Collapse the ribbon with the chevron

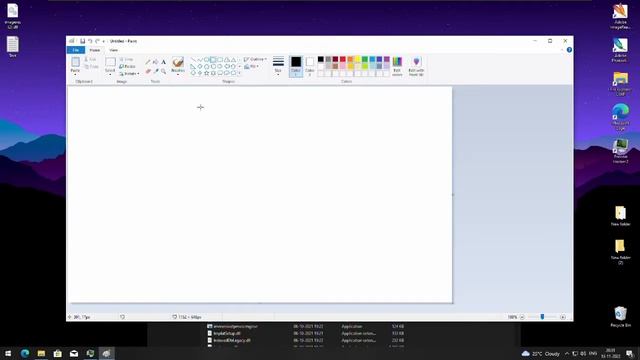click(562, 50)
